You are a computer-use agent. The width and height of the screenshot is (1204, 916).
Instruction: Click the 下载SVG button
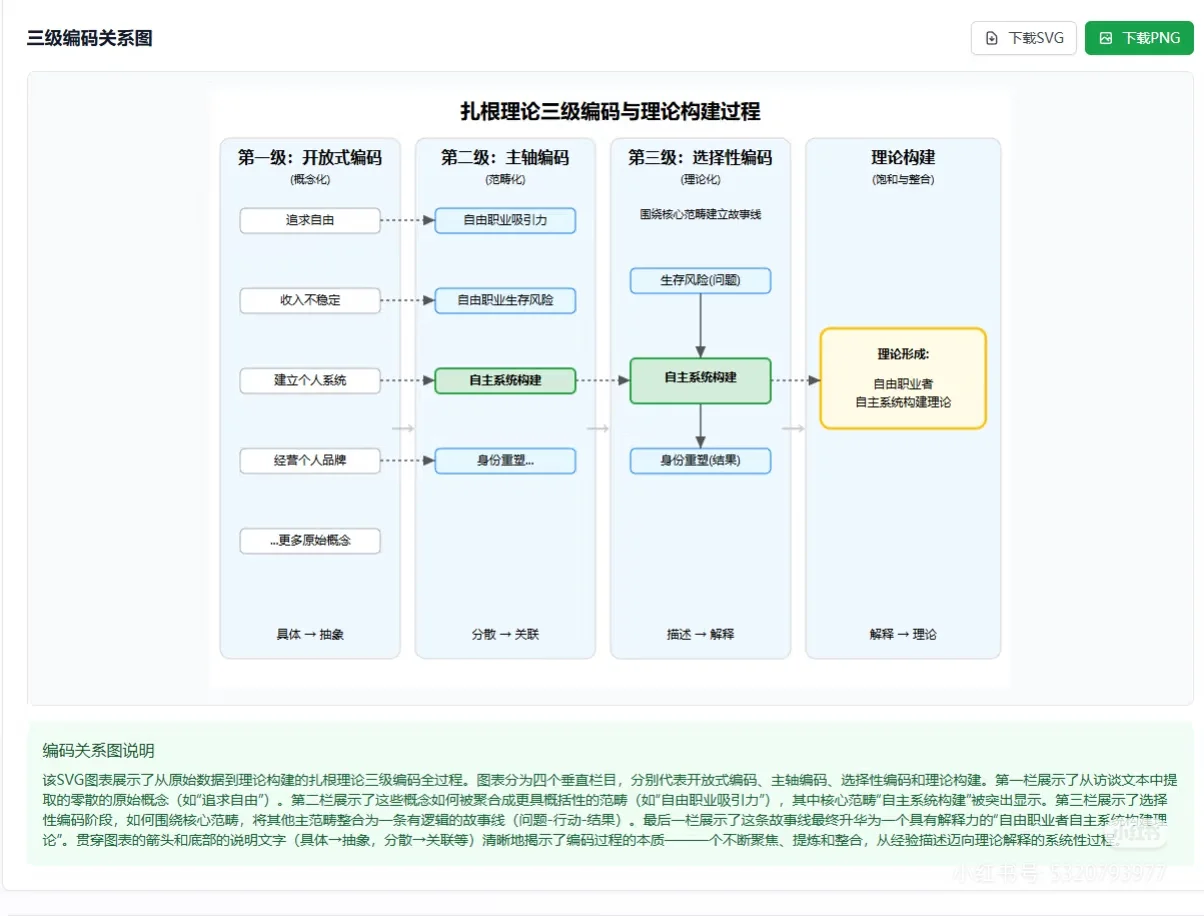coord(1023,37)
